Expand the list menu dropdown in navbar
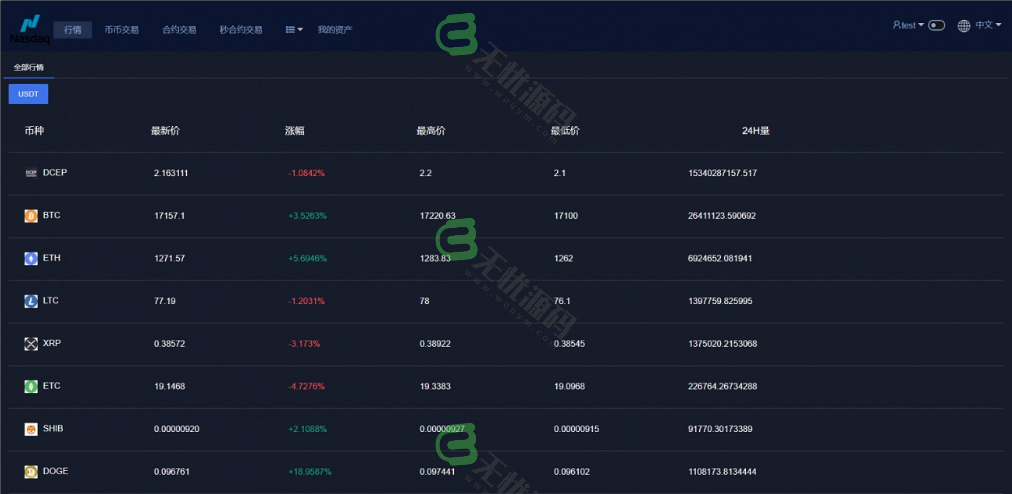The width and height of the screenshot is (1012, 494). coord(294,30)
